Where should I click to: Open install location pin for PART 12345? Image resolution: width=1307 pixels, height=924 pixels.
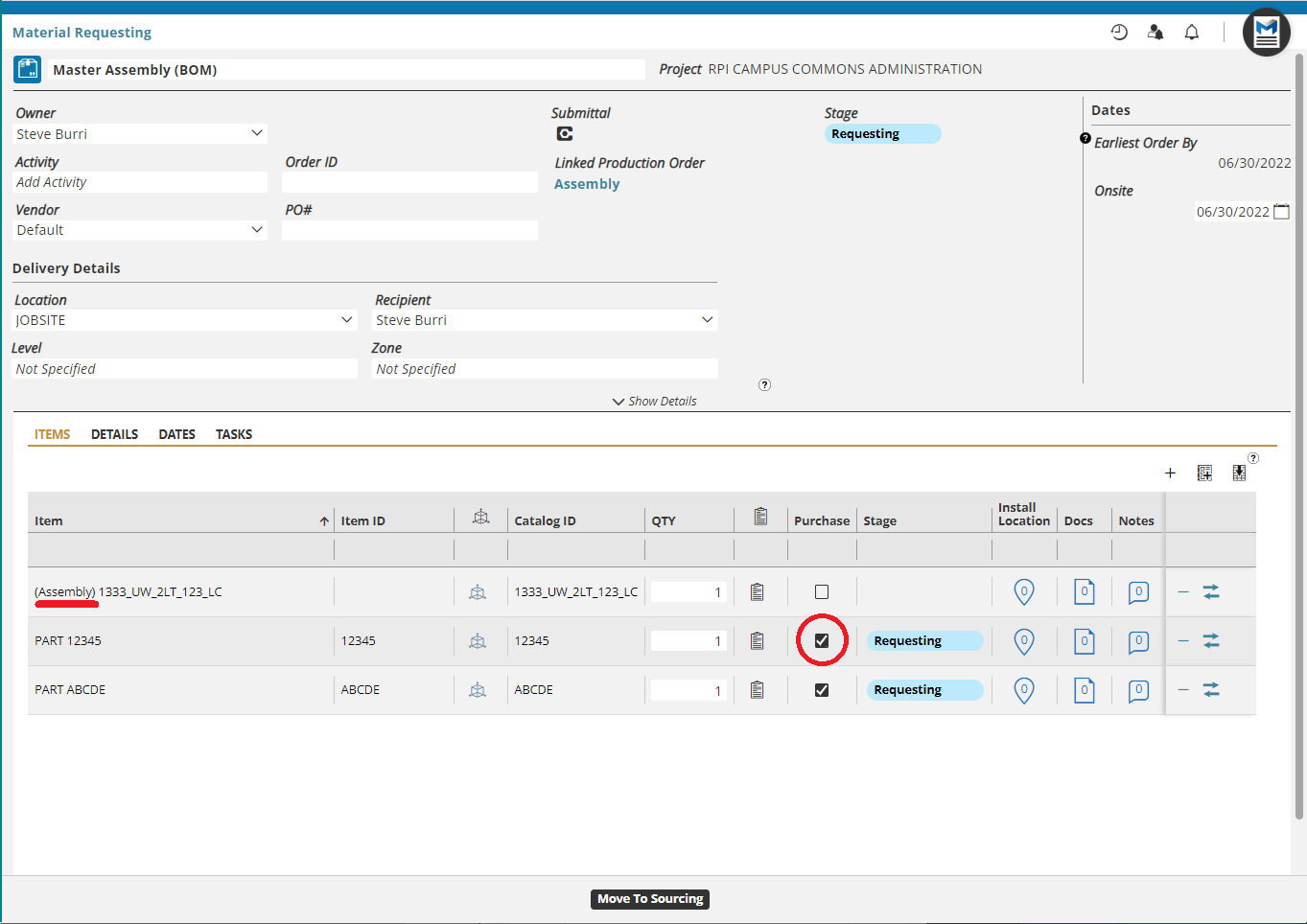(1024, 641)
